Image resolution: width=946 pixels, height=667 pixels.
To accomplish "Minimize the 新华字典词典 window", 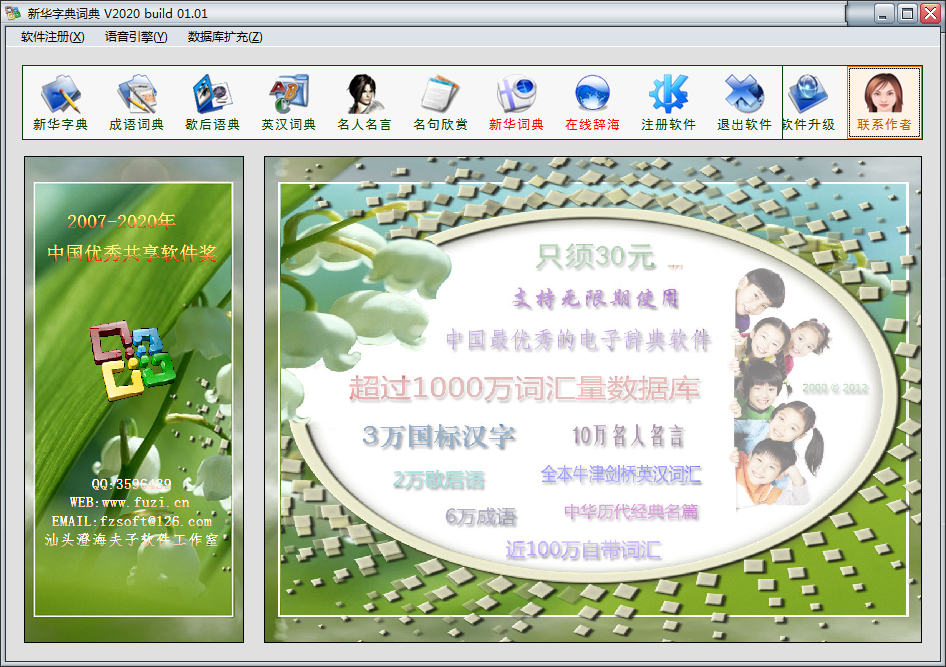I will point(883,13).
